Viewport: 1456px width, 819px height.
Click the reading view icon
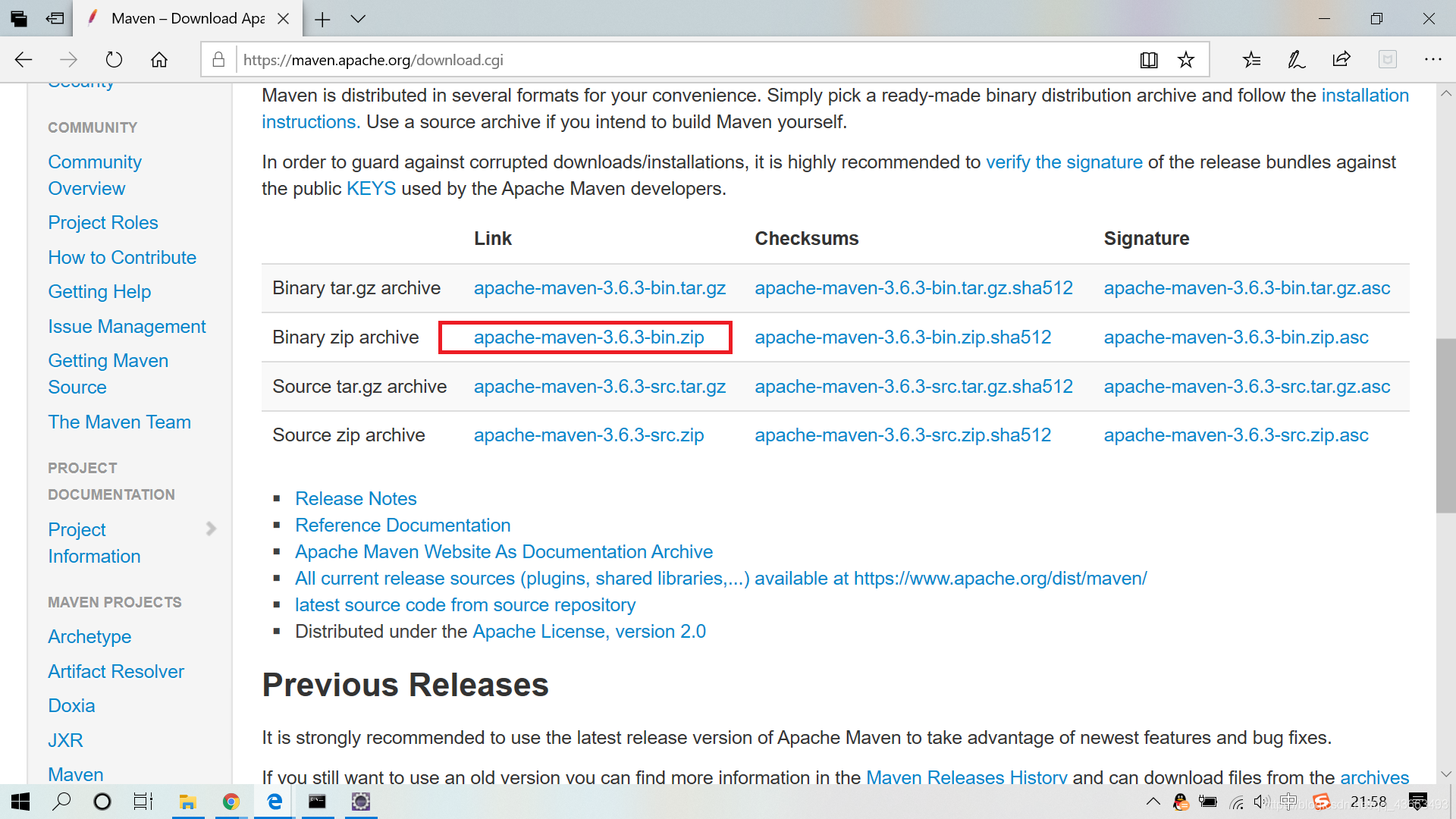(x=1149, y=60)
